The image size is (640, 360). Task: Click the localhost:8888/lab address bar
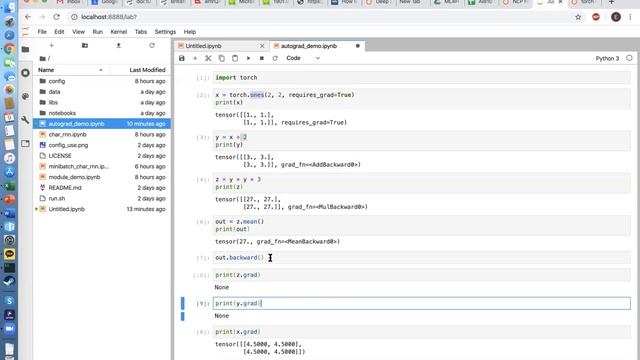click(318, 17)
